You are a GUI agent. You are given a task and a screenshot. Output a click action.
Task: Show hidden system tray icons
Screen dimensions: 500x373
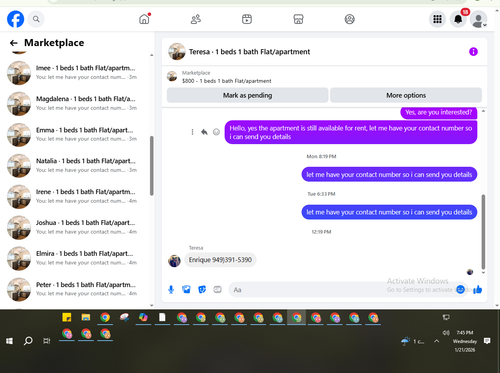(437, 341)
